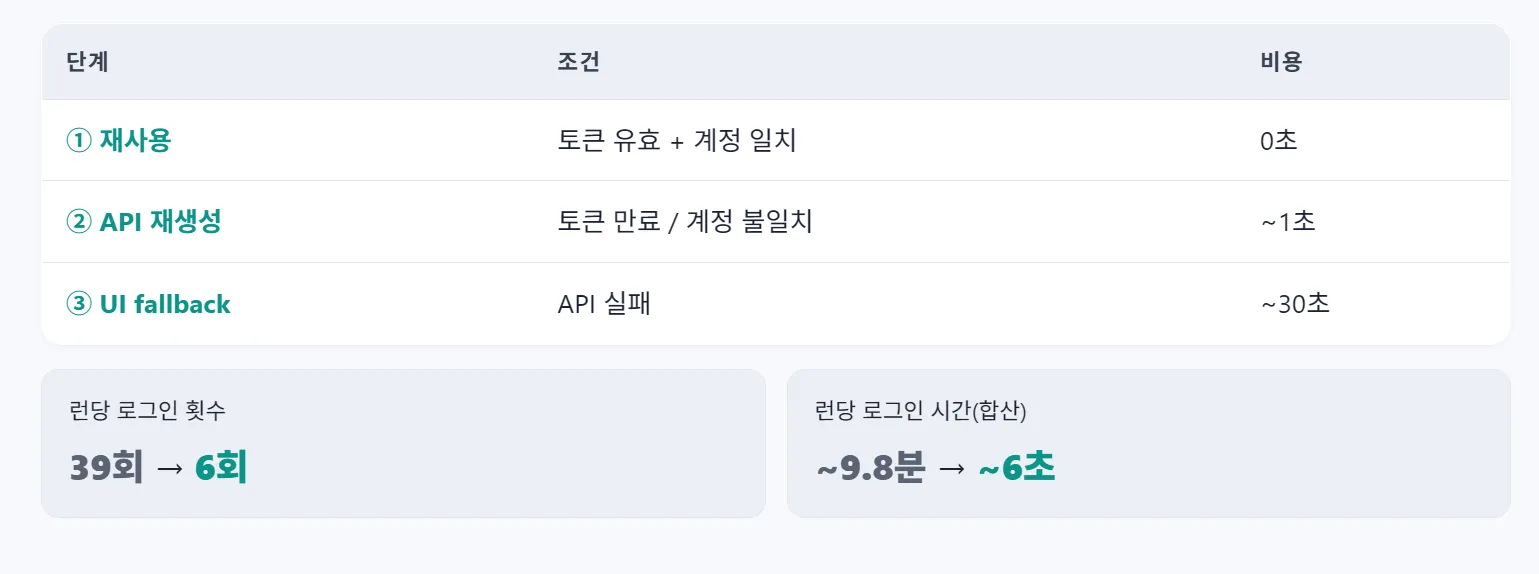The width and height of the screenshot is (1539, 574).
Task: Select the ① 재사용 row label
Action: tap(119, 140)
